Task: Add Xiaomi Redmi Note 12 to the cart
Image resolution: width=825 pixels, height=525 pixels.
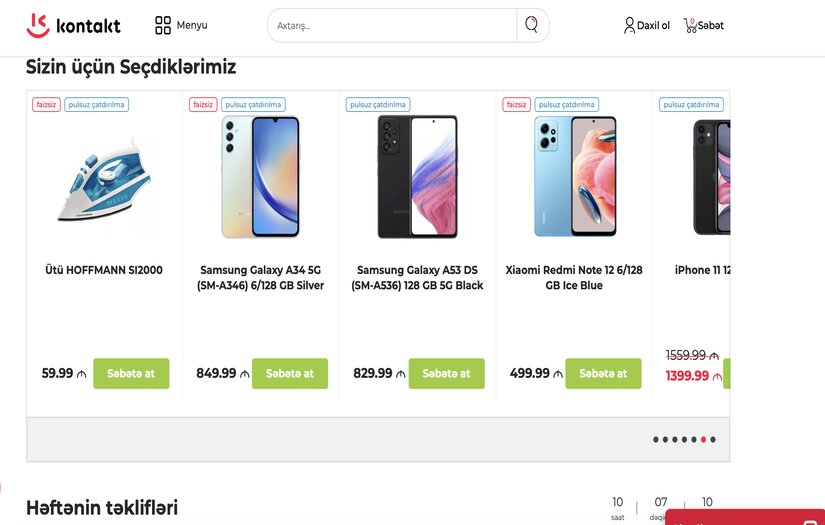Action: pyautogui.click(x=603, y=373)
